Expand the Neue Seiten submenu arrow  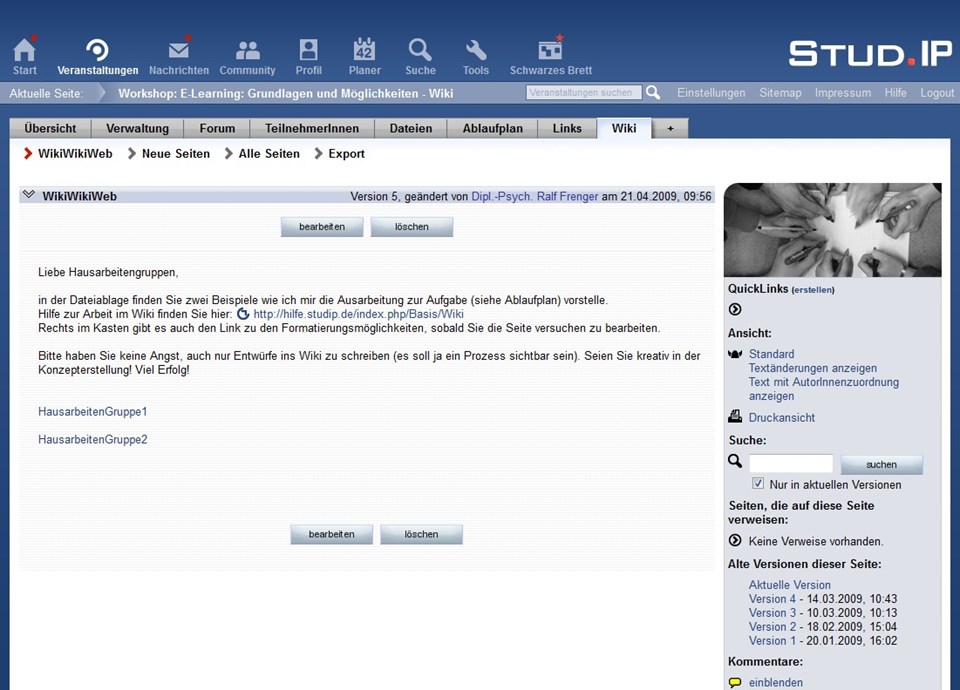click(132, 154)
